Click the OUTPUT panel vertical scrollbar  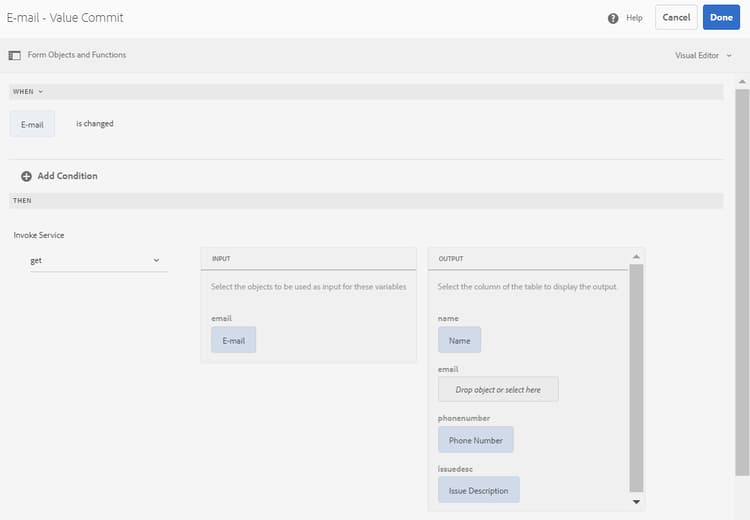pos(636,378)
